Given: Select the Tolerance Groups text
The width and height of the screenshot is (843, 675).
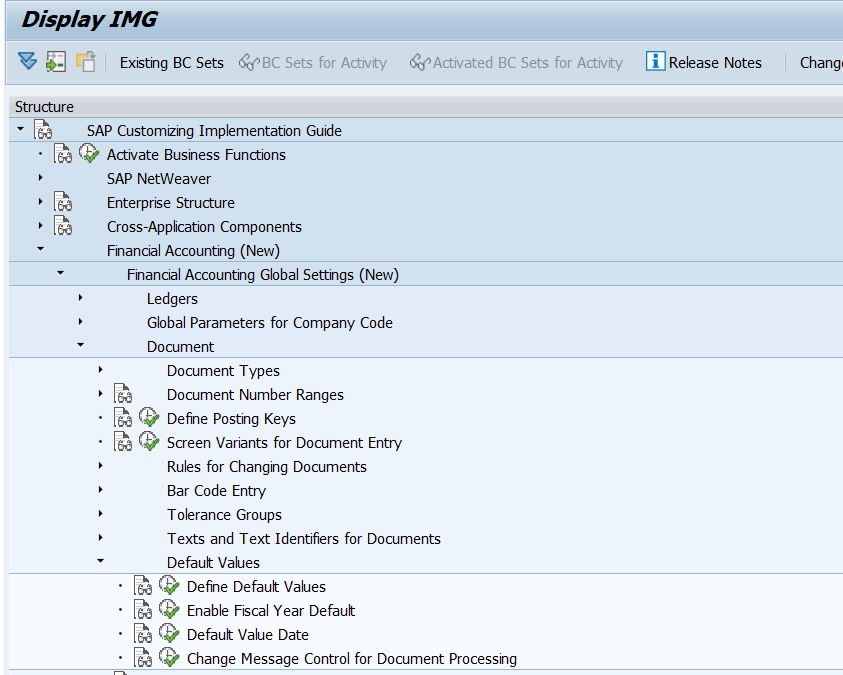Looking at the screenshot, I should (224, 515).
